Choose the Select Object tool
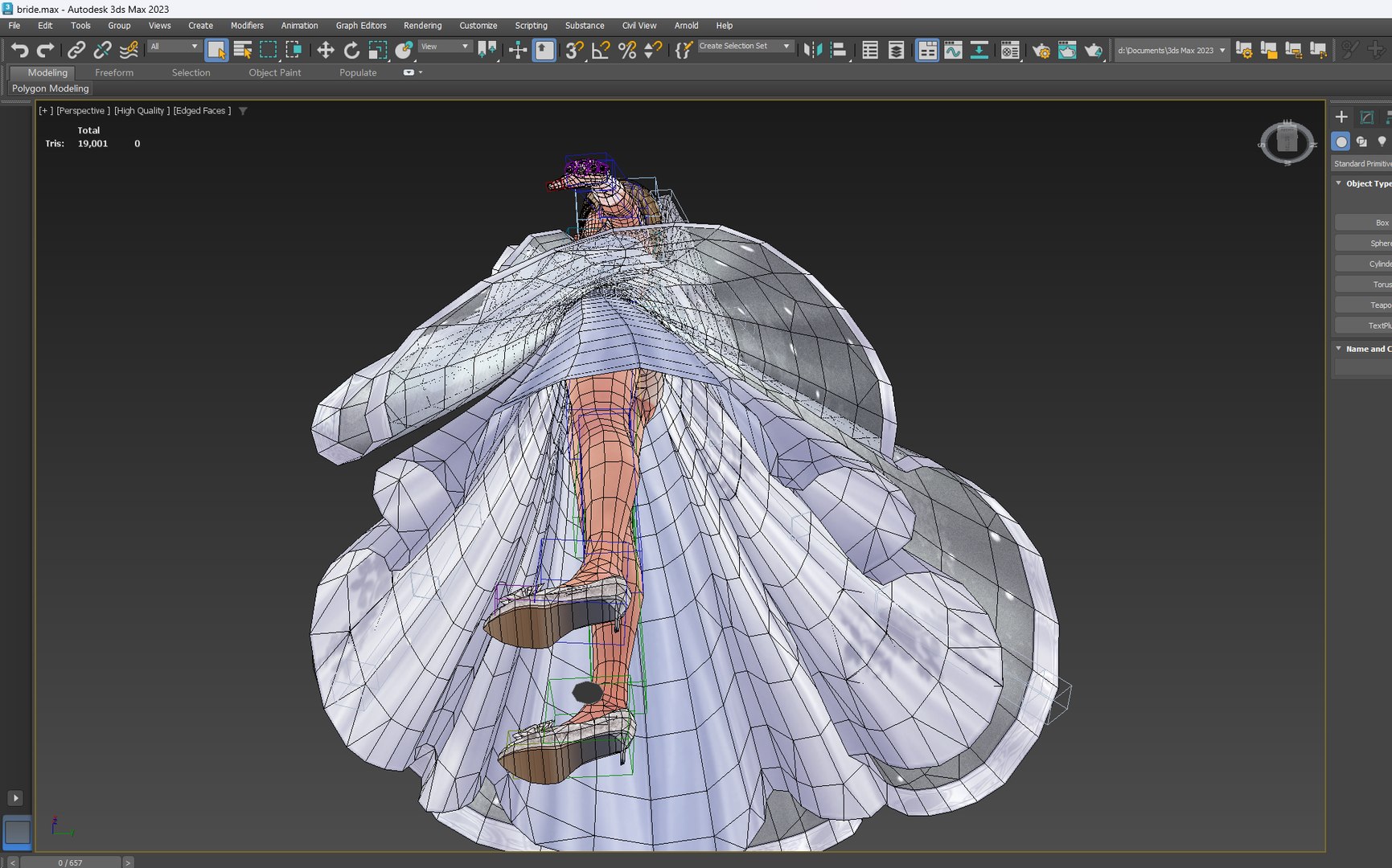 tap(216, 51)
